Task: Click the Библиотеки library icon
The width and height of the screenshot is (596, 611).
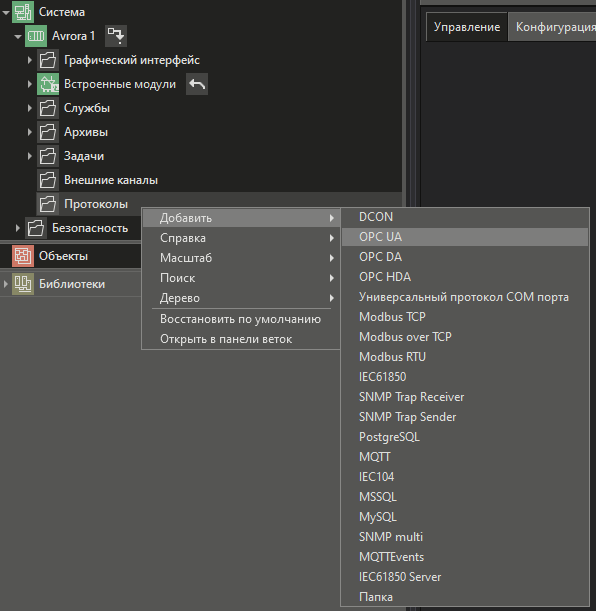Action: point(23,284)
